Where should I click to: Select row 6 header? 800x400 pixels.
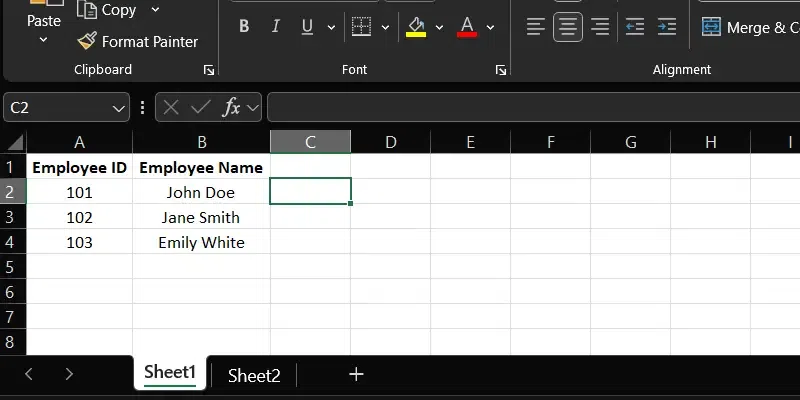[x=13, y=291]
